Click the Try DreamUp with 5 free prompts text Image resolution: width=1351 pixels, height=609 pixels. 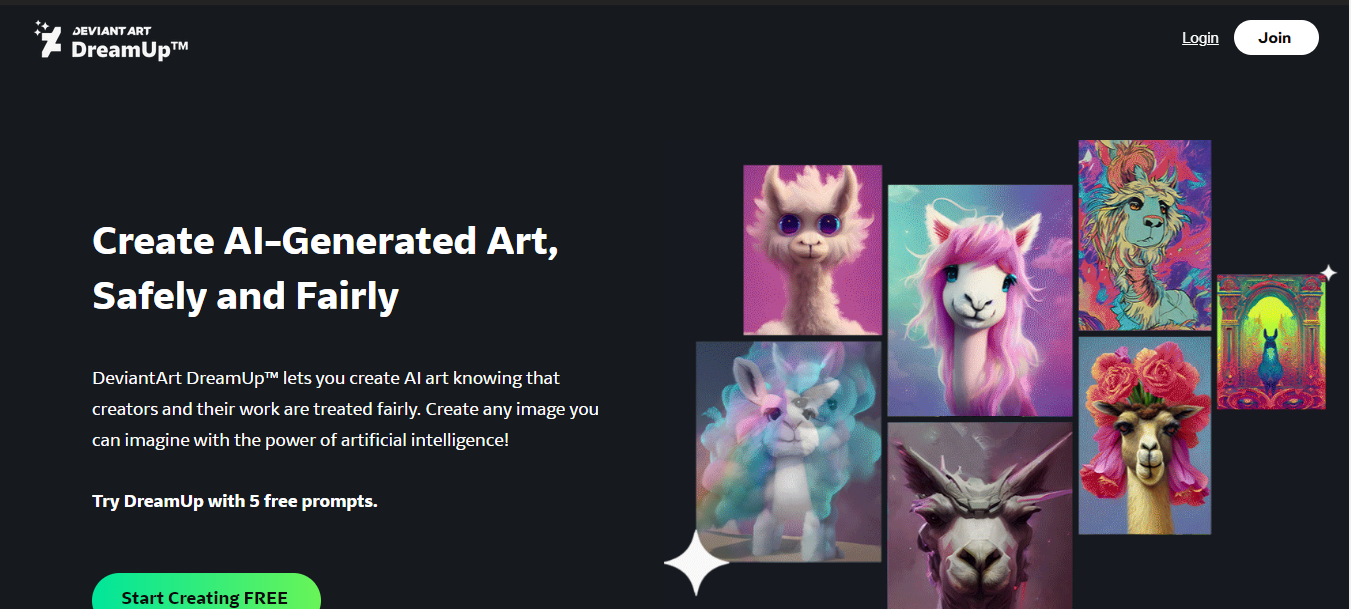click(x=235, y=501)
